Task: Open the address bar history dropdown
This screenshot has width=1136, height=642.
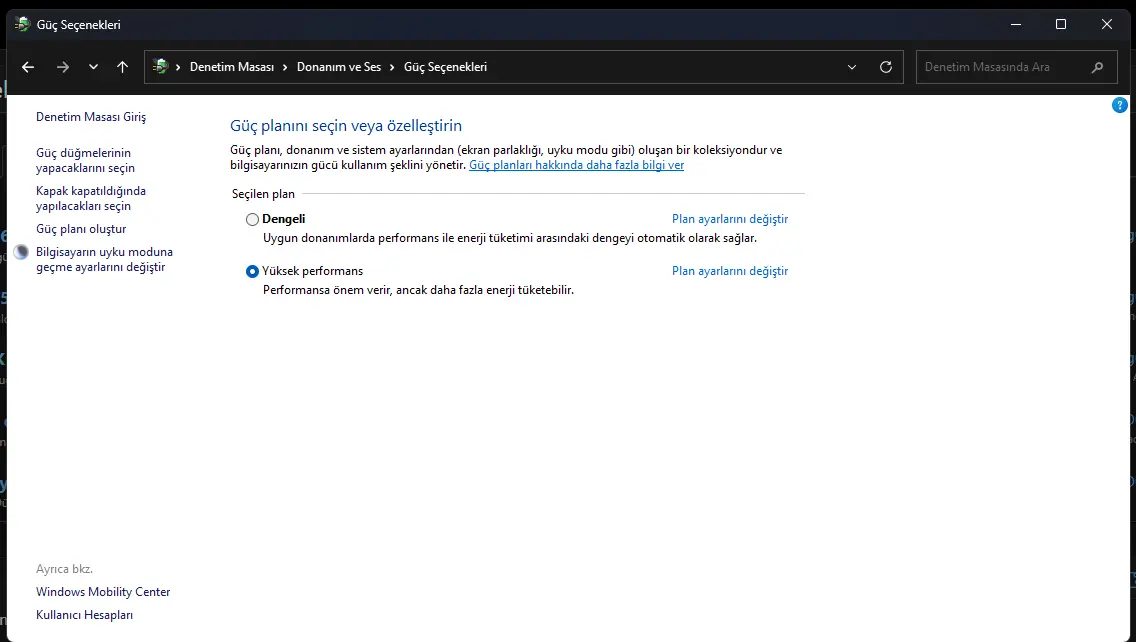Action: (x=852, y=67)
